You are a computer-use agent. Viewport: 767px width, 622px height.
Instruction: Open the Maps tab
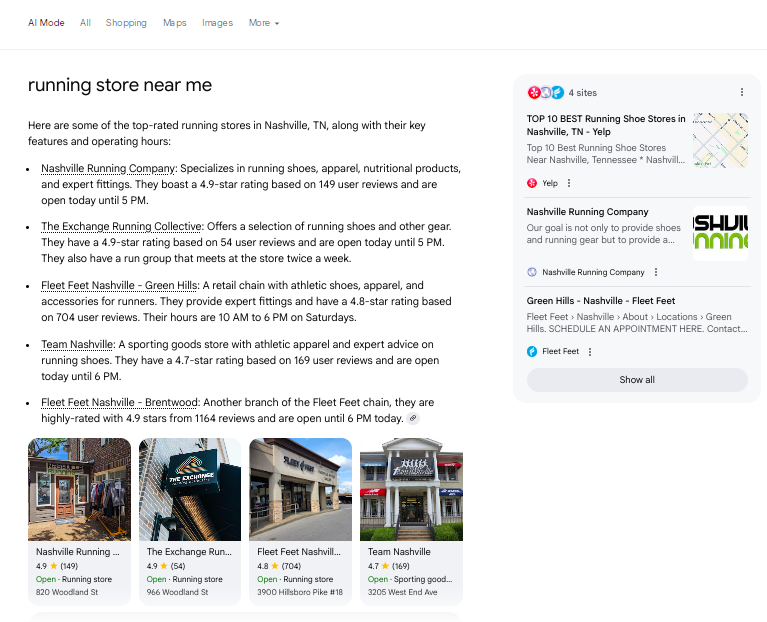click(175, 23)
